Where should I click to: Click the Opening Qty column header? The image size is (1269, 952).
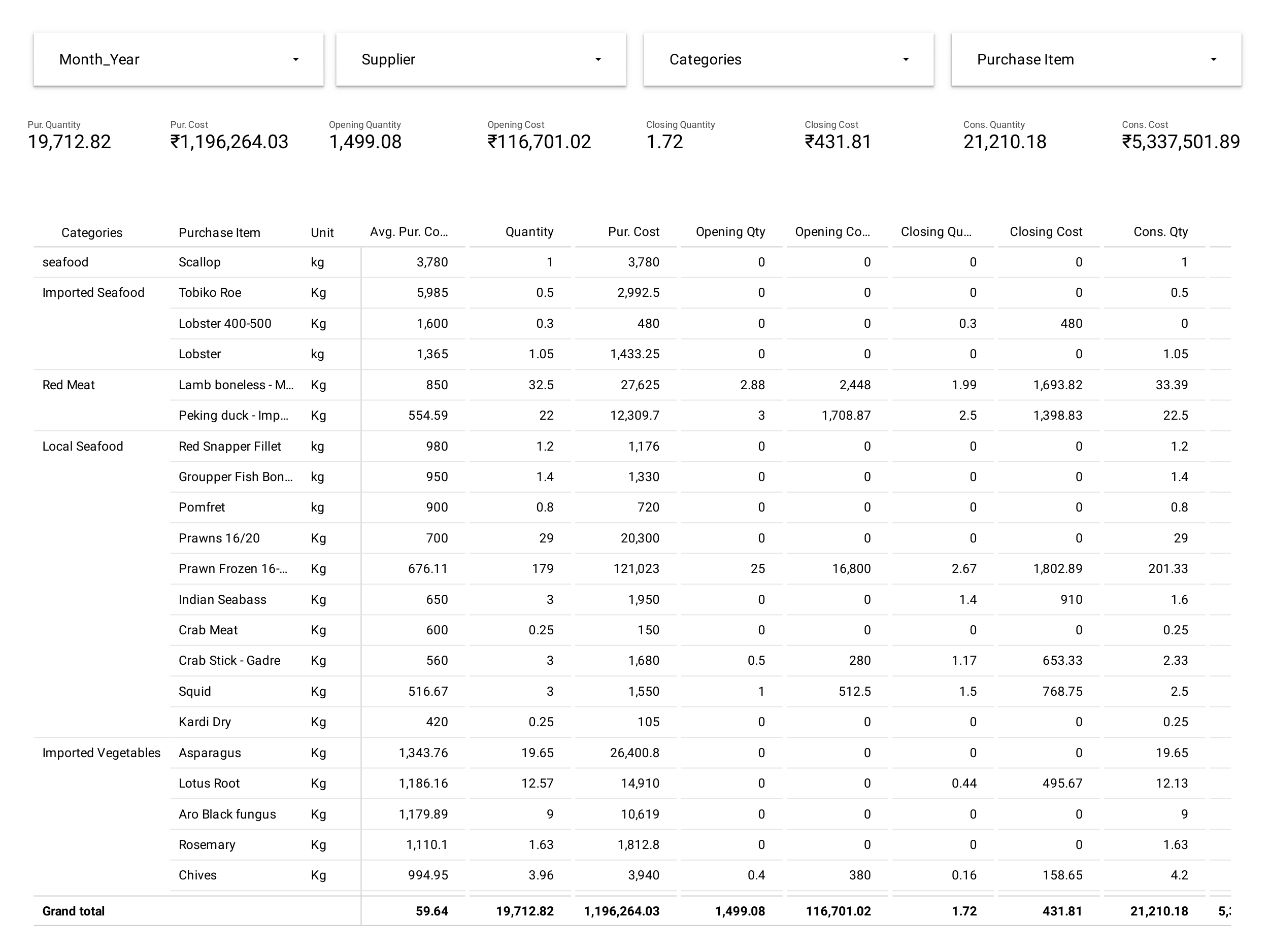click(x=730, y=232)
